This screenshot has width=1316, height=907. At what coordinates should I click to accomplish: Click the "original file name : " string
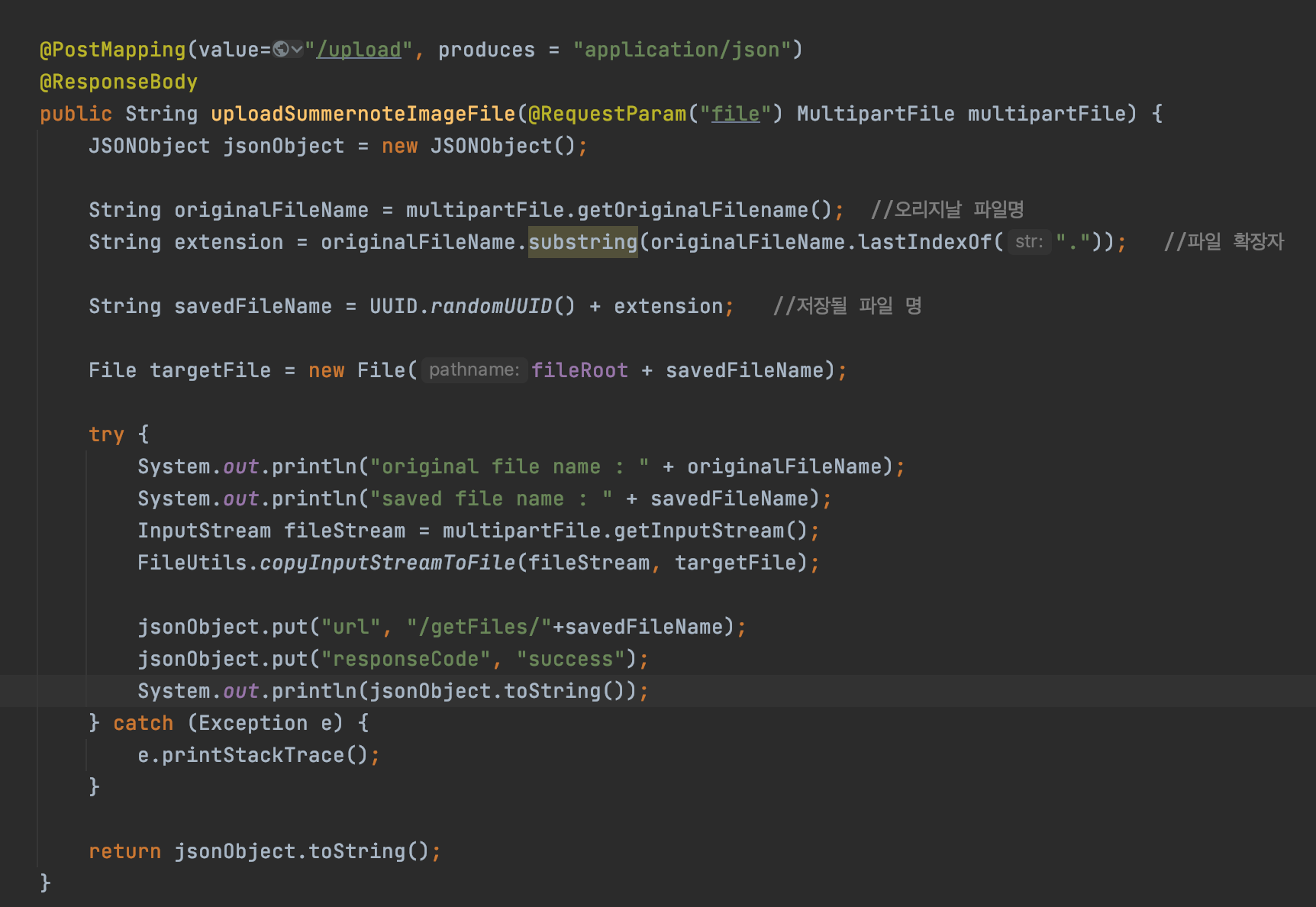click(510, 466)
